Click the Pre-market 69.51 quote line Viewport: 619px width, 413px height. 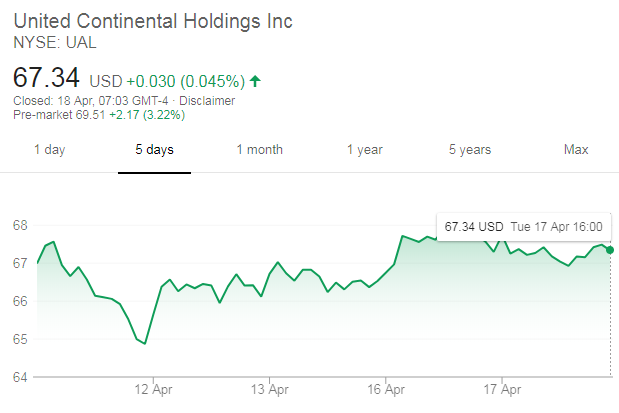click(x=84, y=115)
